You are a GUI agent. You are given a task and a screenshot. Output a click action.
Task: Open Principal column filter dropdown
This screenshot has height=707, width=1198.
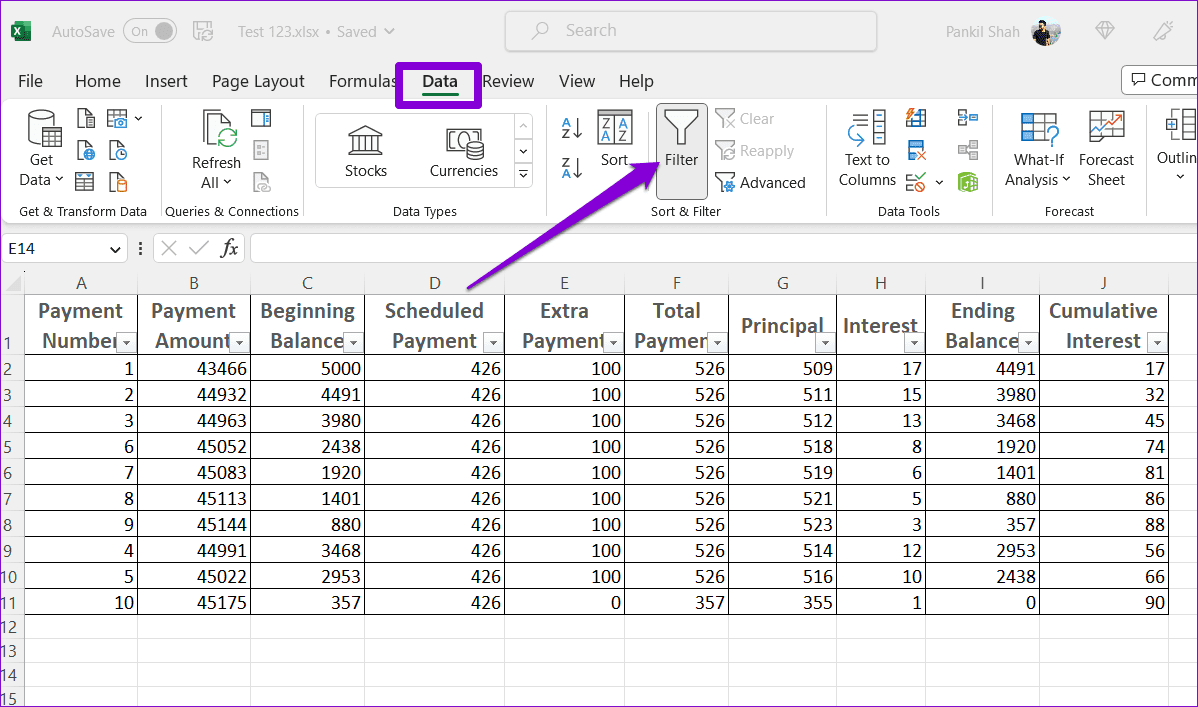[825, 342]
